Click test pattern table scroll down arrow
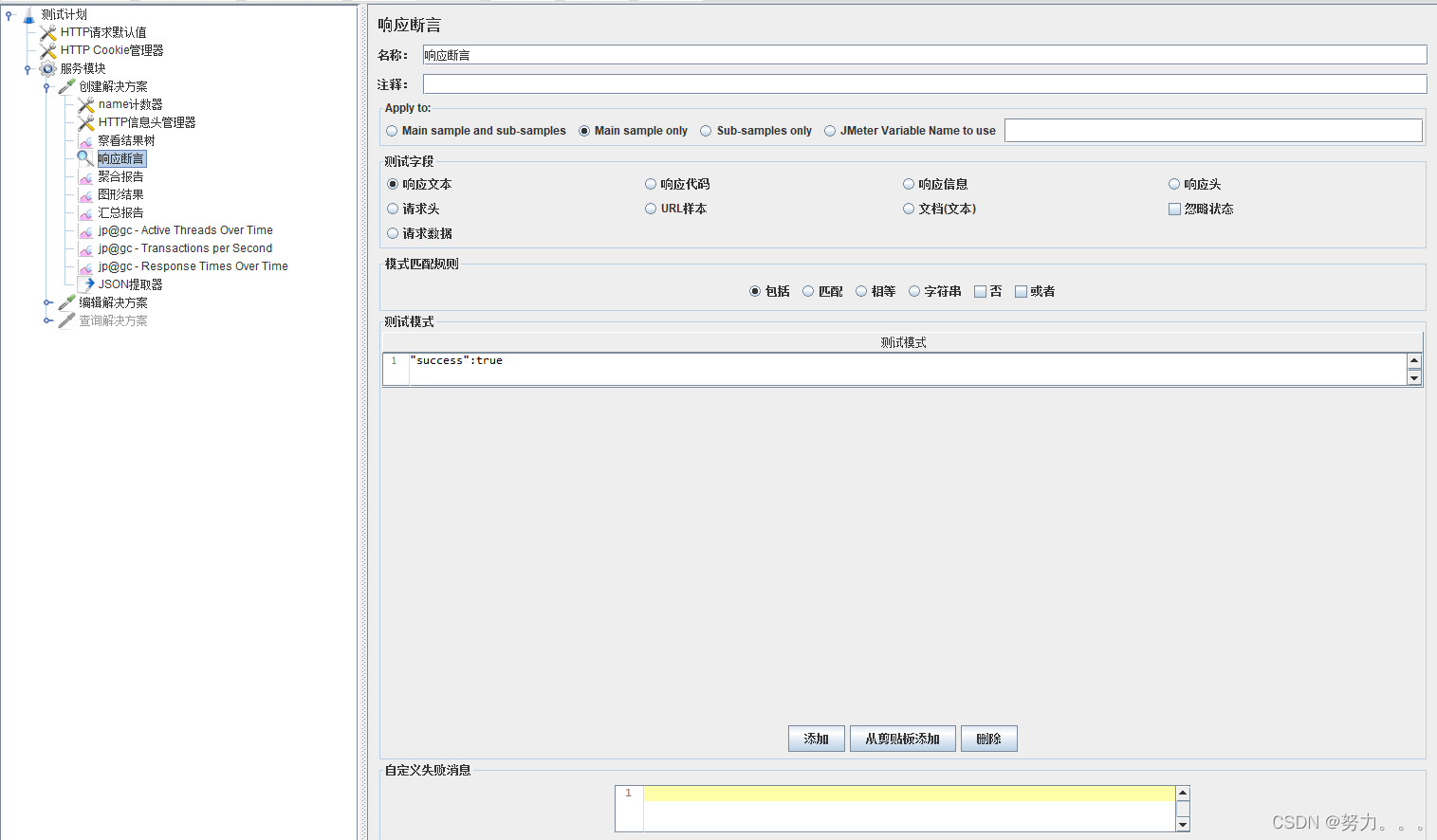 1414,378
